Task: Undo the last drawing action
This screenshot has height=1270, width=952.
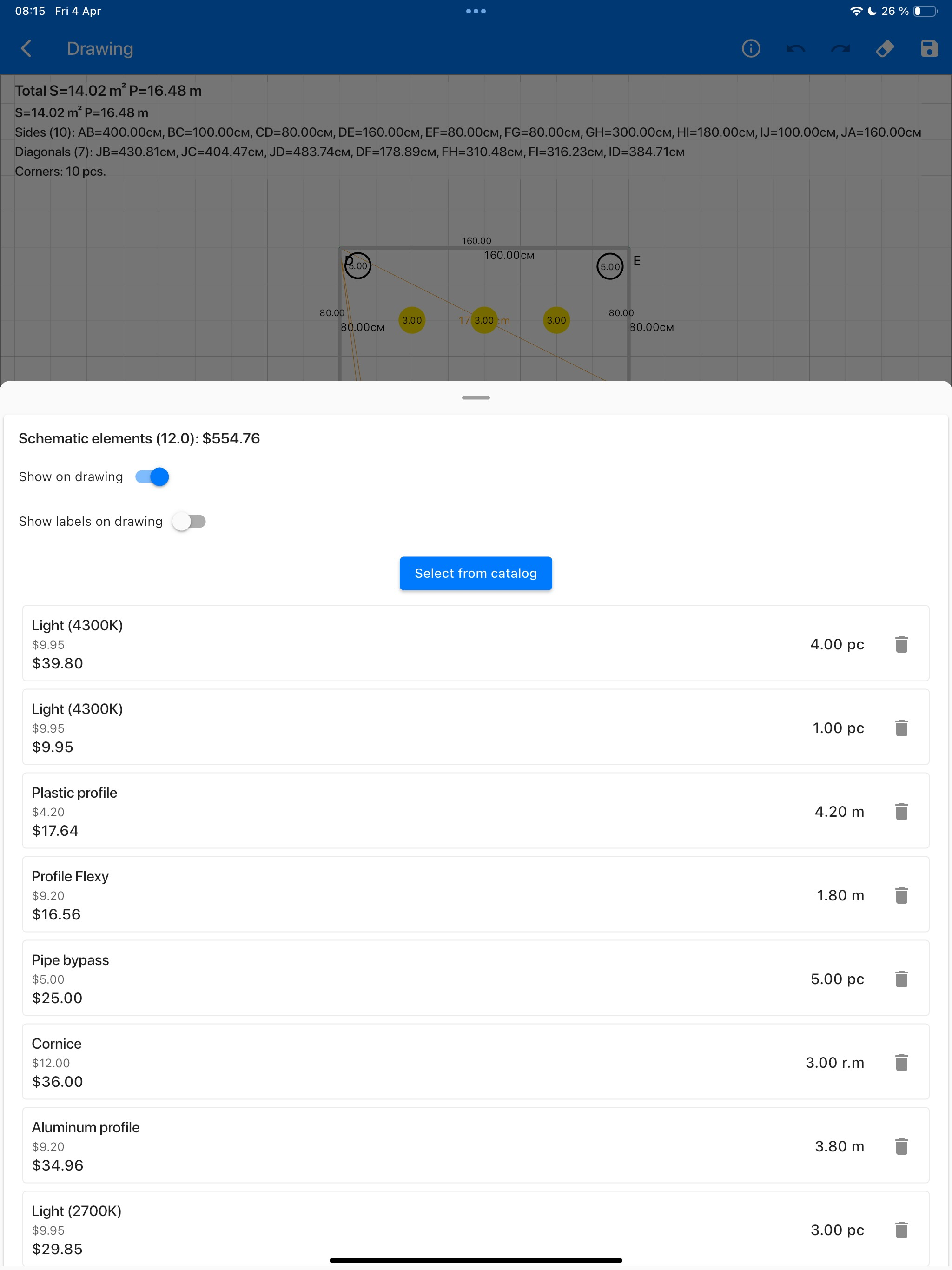Action: click(x=796, y=49)
